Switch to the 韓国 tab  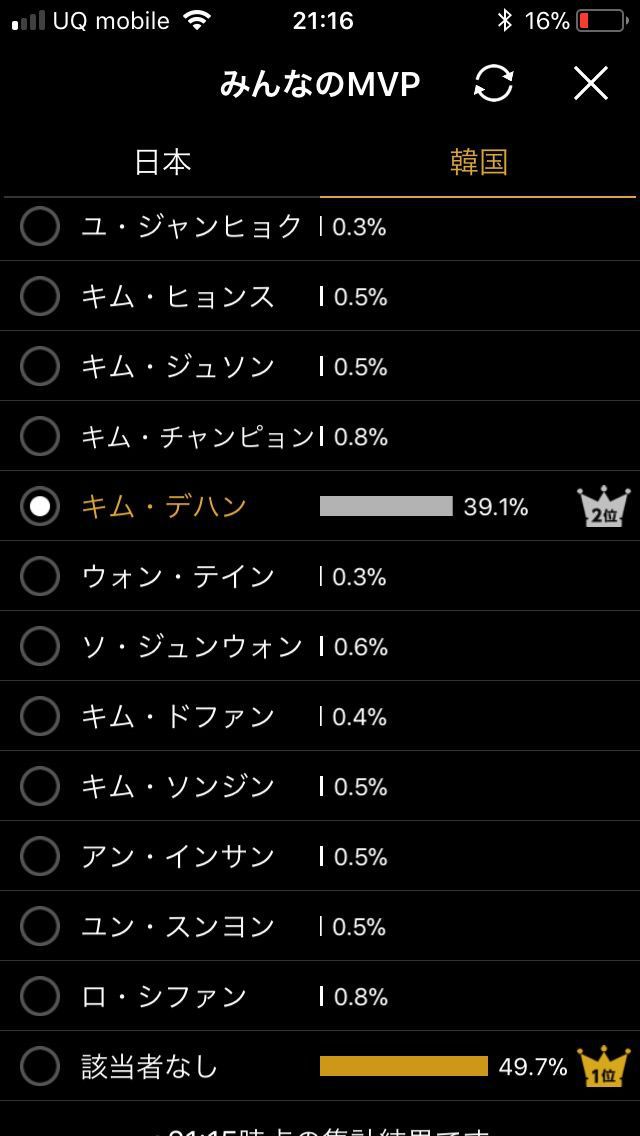point(478,162)
